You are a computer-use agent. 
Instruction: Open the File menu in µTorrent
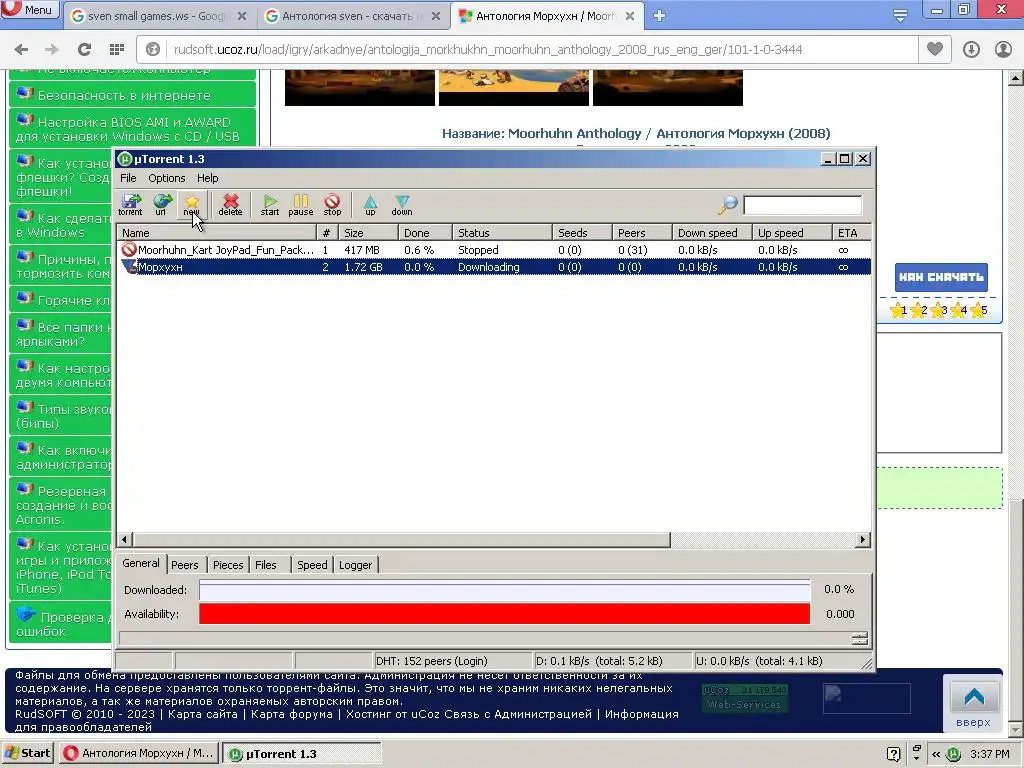[128, 178]
